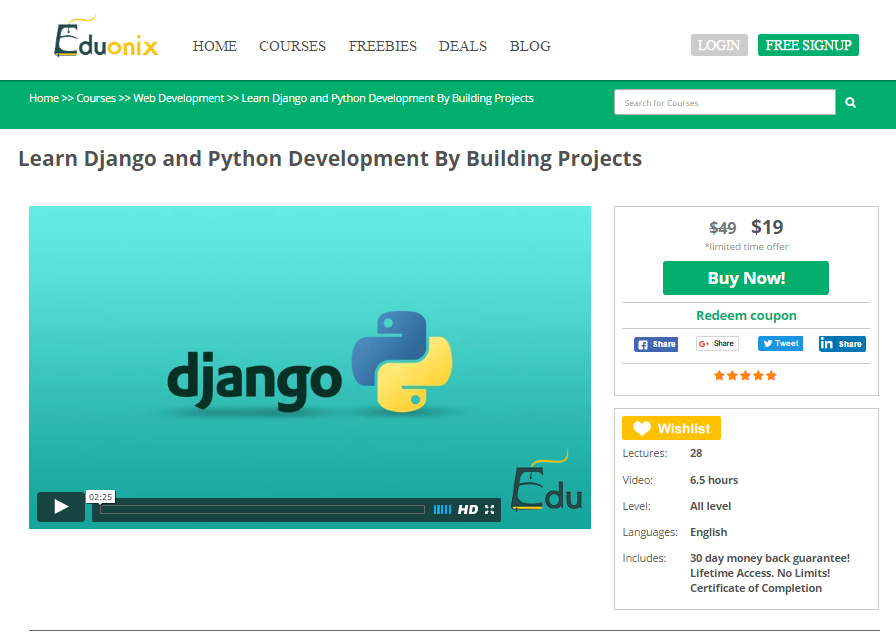896x636 pixels.
Task: Tweet this course page
Action: (x=780, y=343)
